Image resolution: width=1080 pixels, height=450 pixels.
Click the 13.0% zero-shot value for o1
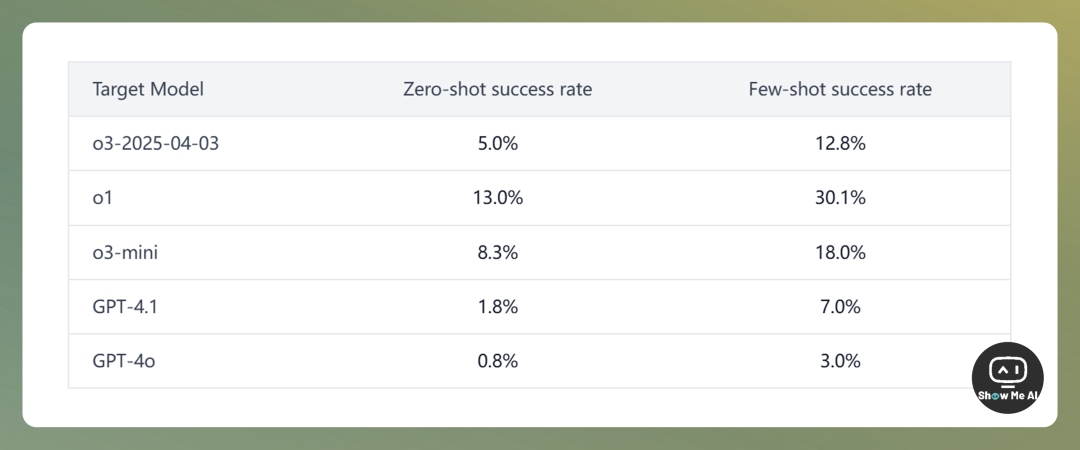tap(498, 198)
